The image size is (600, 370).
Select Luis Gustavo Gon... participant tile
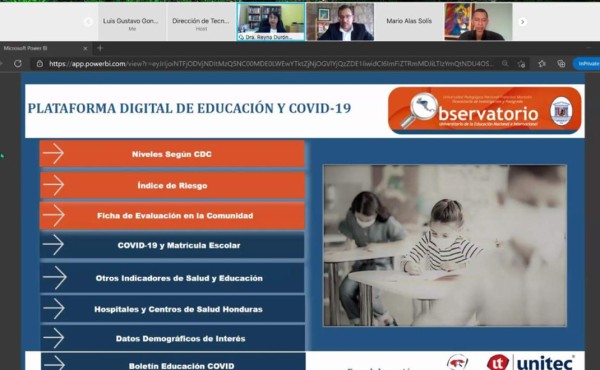coord(132,22)
